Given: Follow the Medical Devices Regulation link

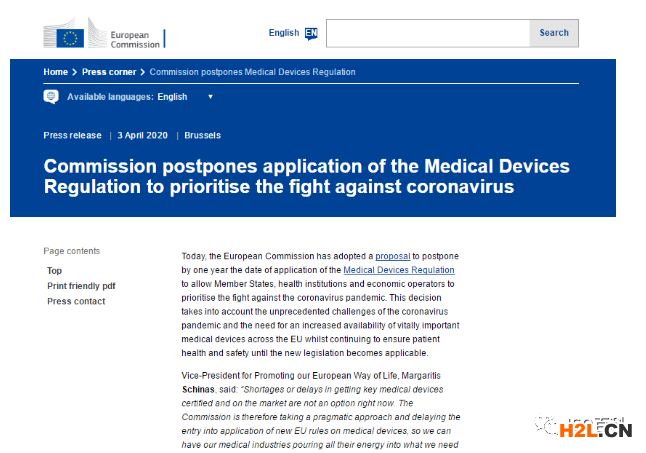Looking at the screenshot, I should point(398,270).
